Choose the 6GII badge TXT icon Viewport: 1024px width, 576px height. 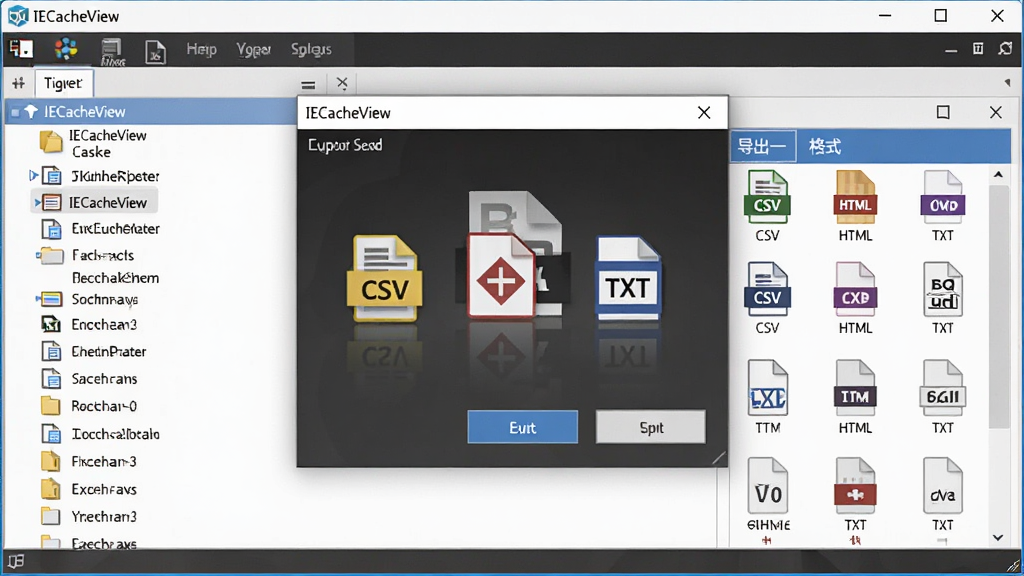click(943, 388)
